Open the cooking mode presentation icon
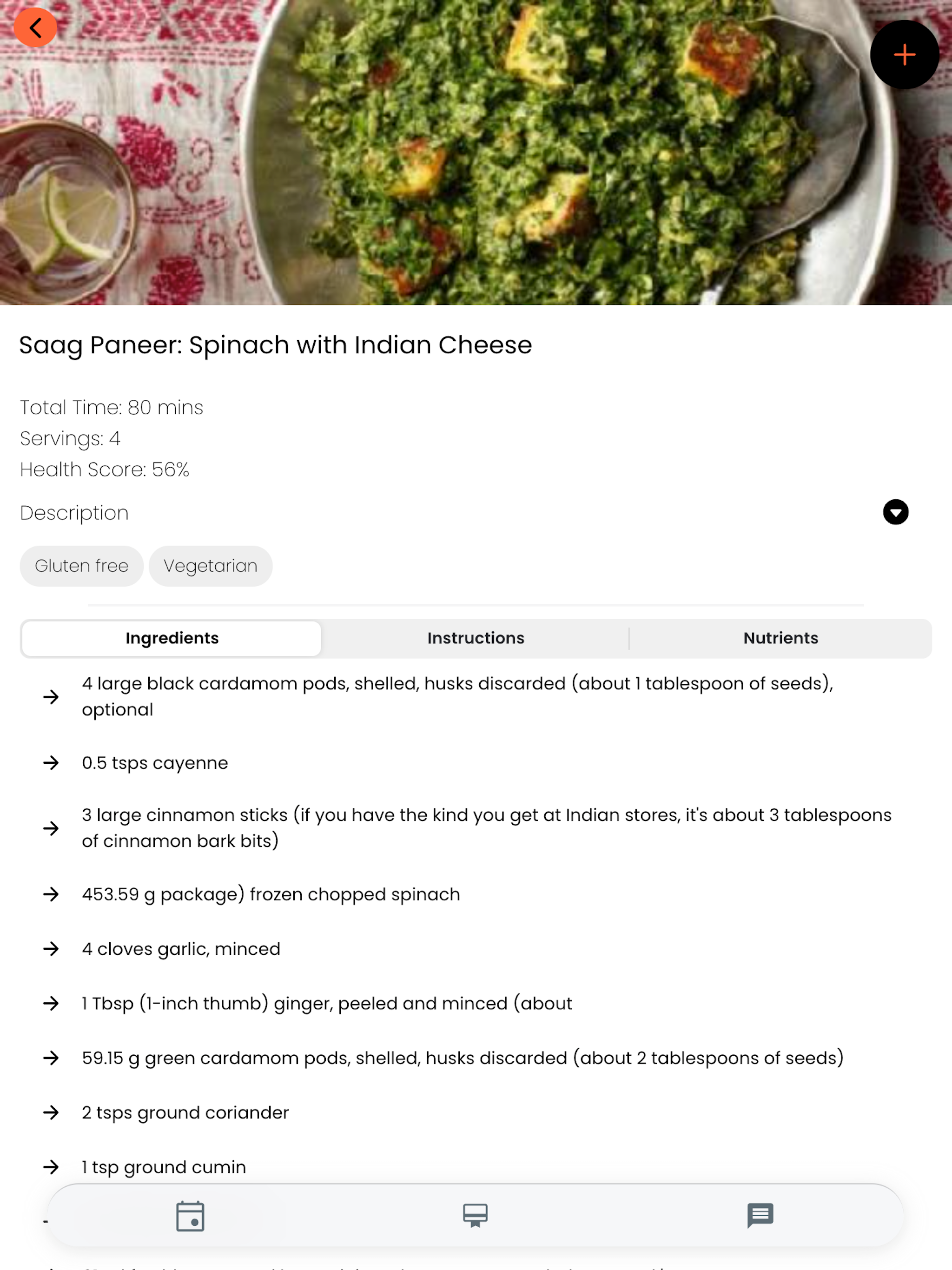Screen dimensions: 952x1270 476,1216
